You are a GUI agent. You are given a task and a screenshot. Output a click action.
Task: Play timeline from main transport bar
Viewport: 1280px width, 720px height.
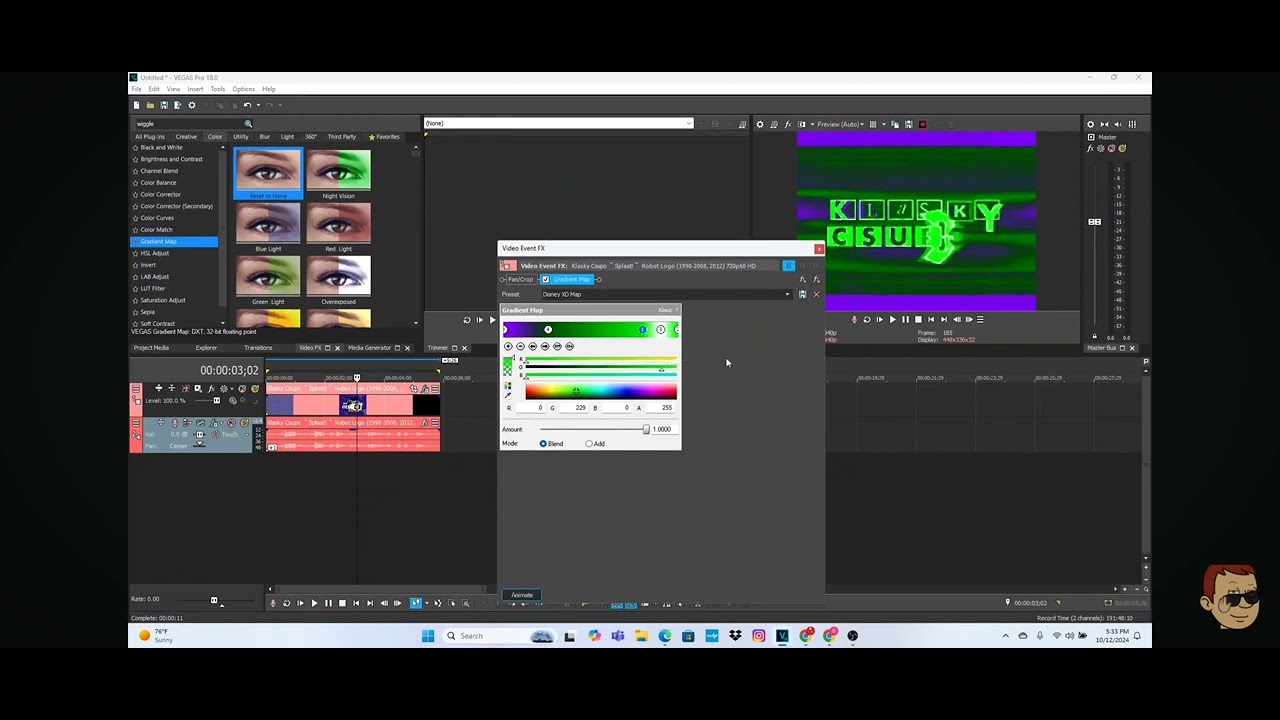[x=314, y=603]
